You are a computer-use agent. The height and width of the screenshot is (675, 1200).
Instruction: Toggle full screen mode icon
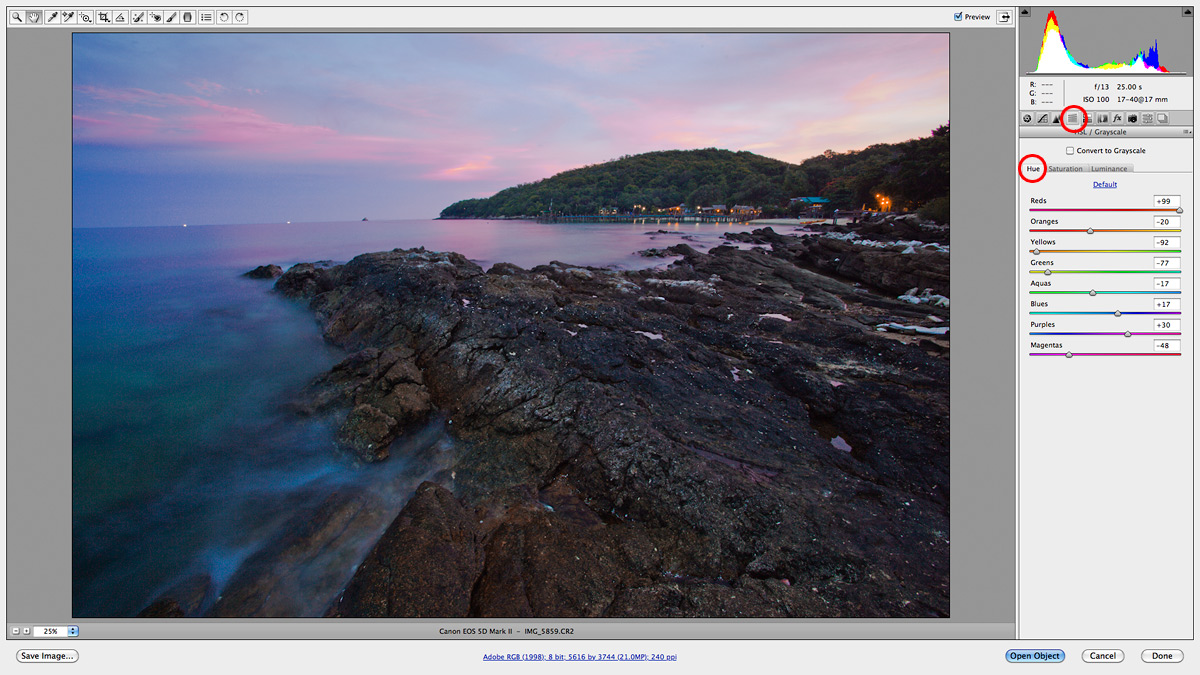[x=1003, y=17]
